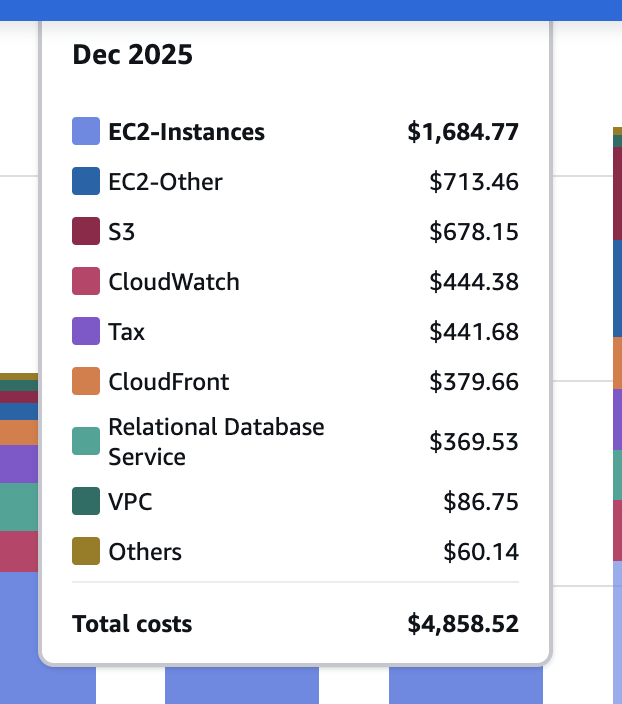The height and width of the screenshot is (704, 622).
Task: Select the $4,858.52 total costs value
Action: [463, 624]
